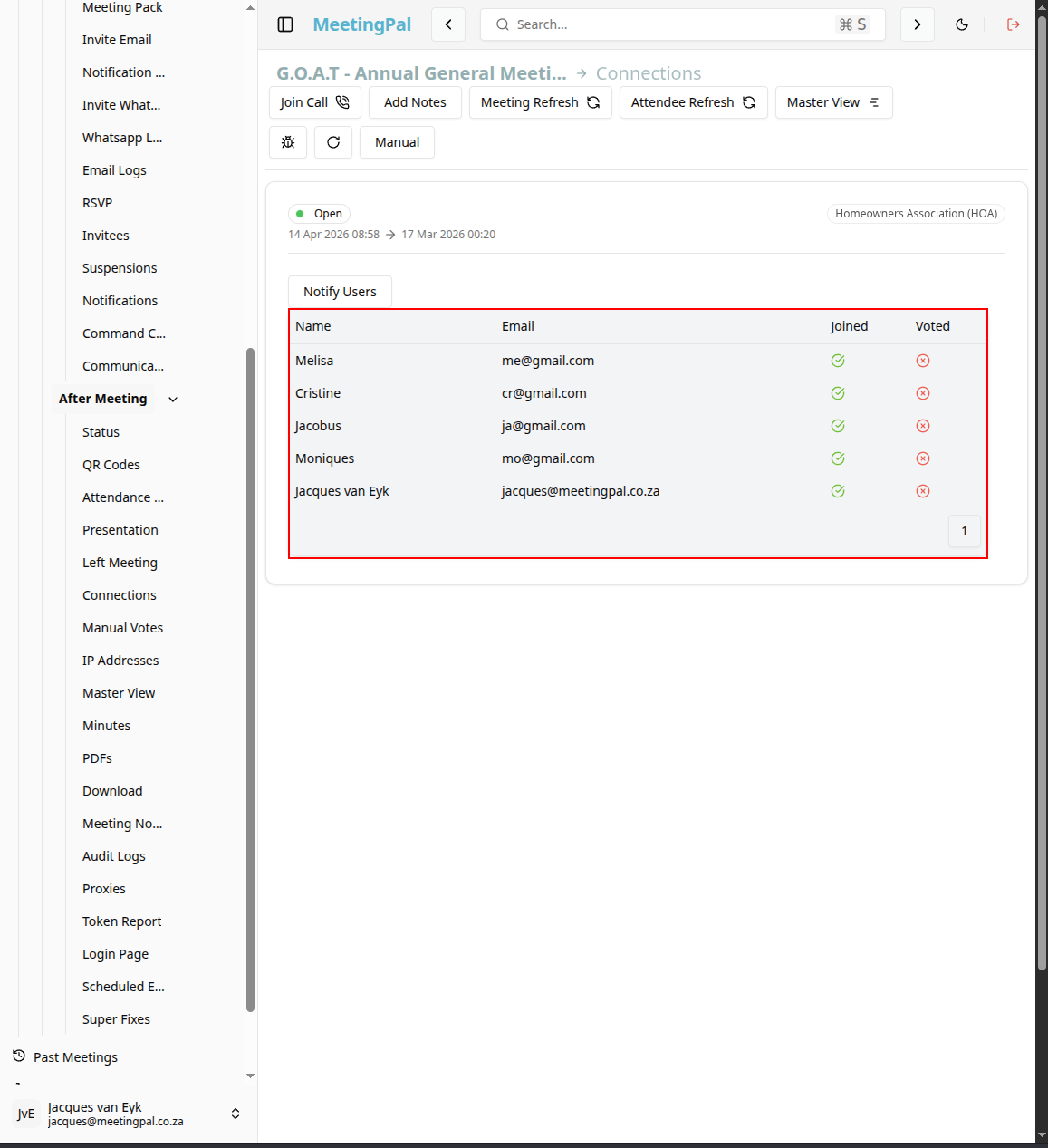This screenshot has height=1148, width=1048.
Task: Open the Master View dropdown button
Action: (x=833, y=102)
